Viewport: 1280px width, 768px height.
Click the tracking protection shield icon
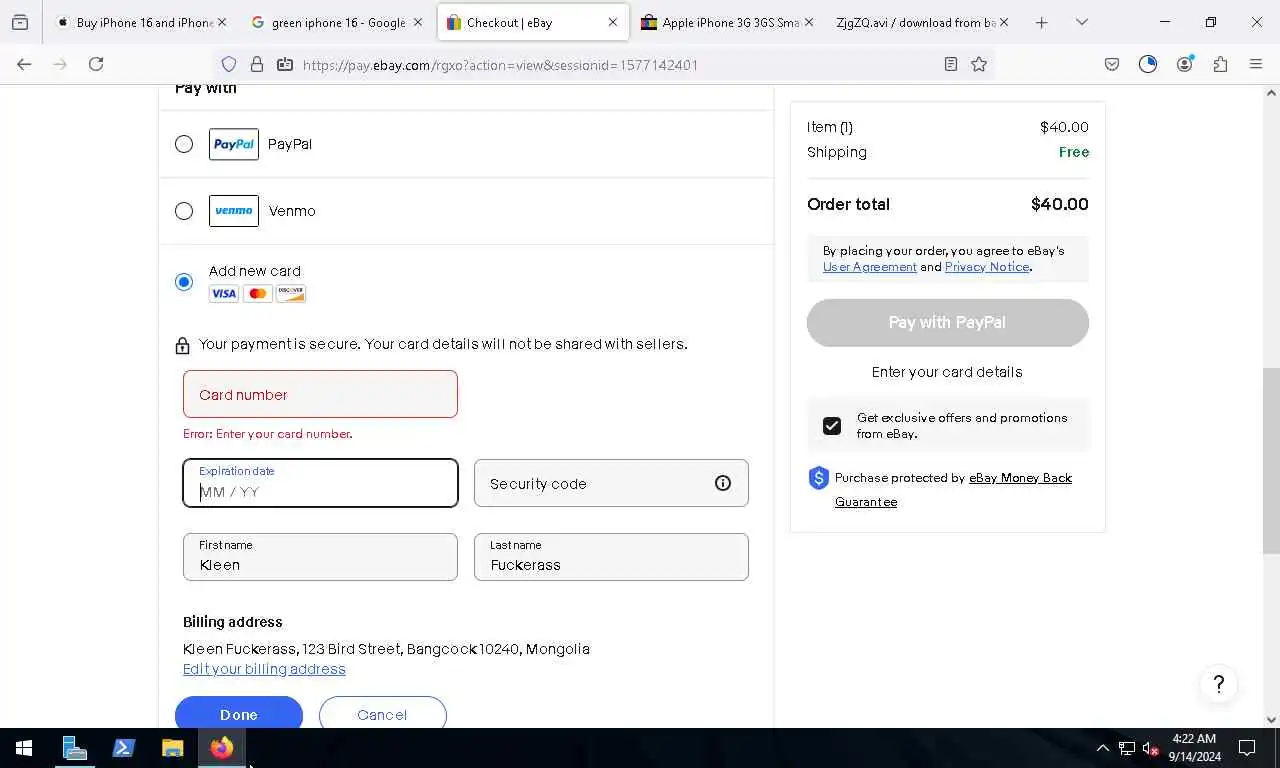pyautogui.click(x=229, y=64)
